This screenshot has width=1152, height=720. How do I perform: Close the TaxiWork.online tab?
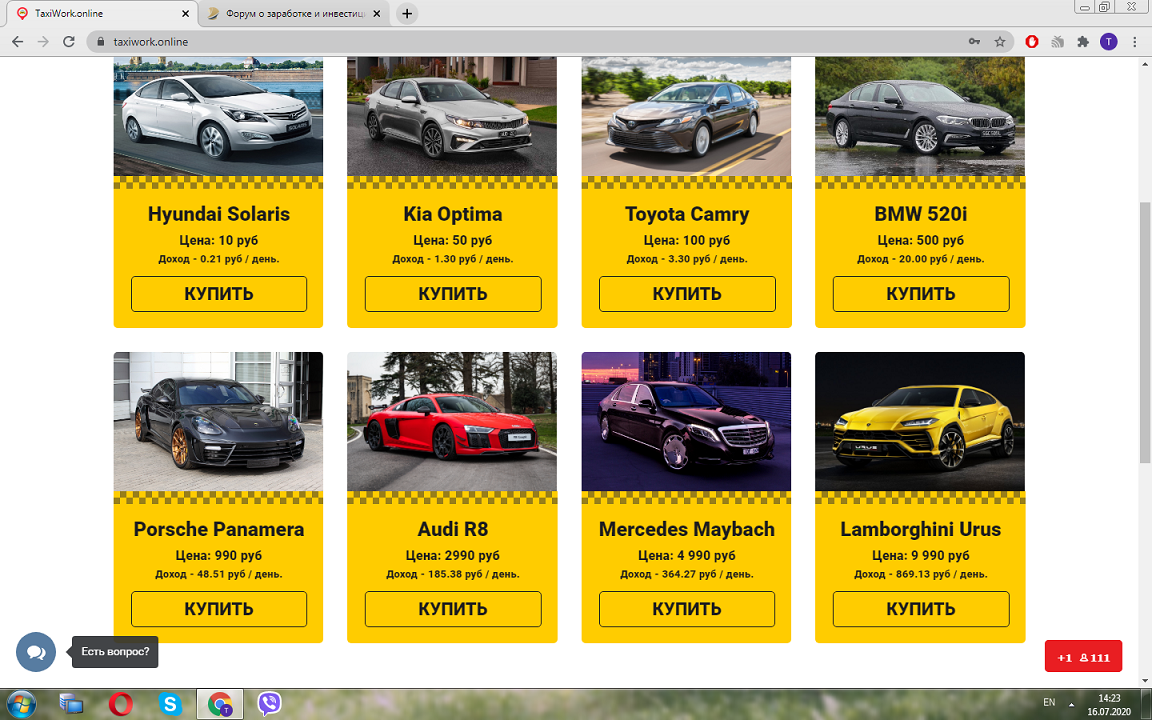pos(185,13)
